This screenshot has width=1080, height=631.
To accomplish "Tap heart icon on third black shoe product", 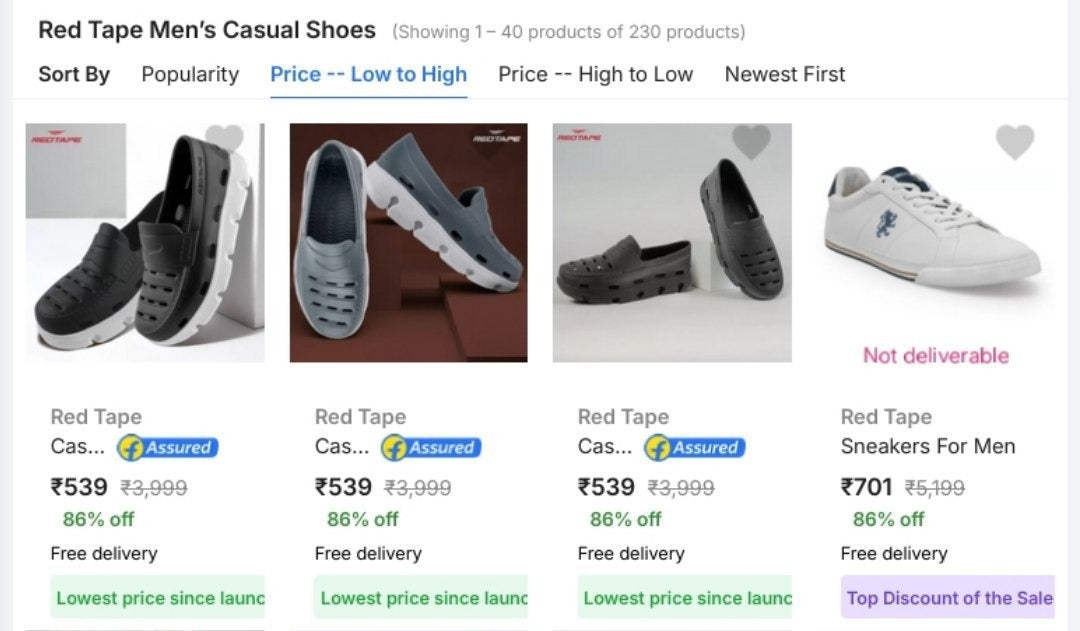I will (x=751, y=141).
